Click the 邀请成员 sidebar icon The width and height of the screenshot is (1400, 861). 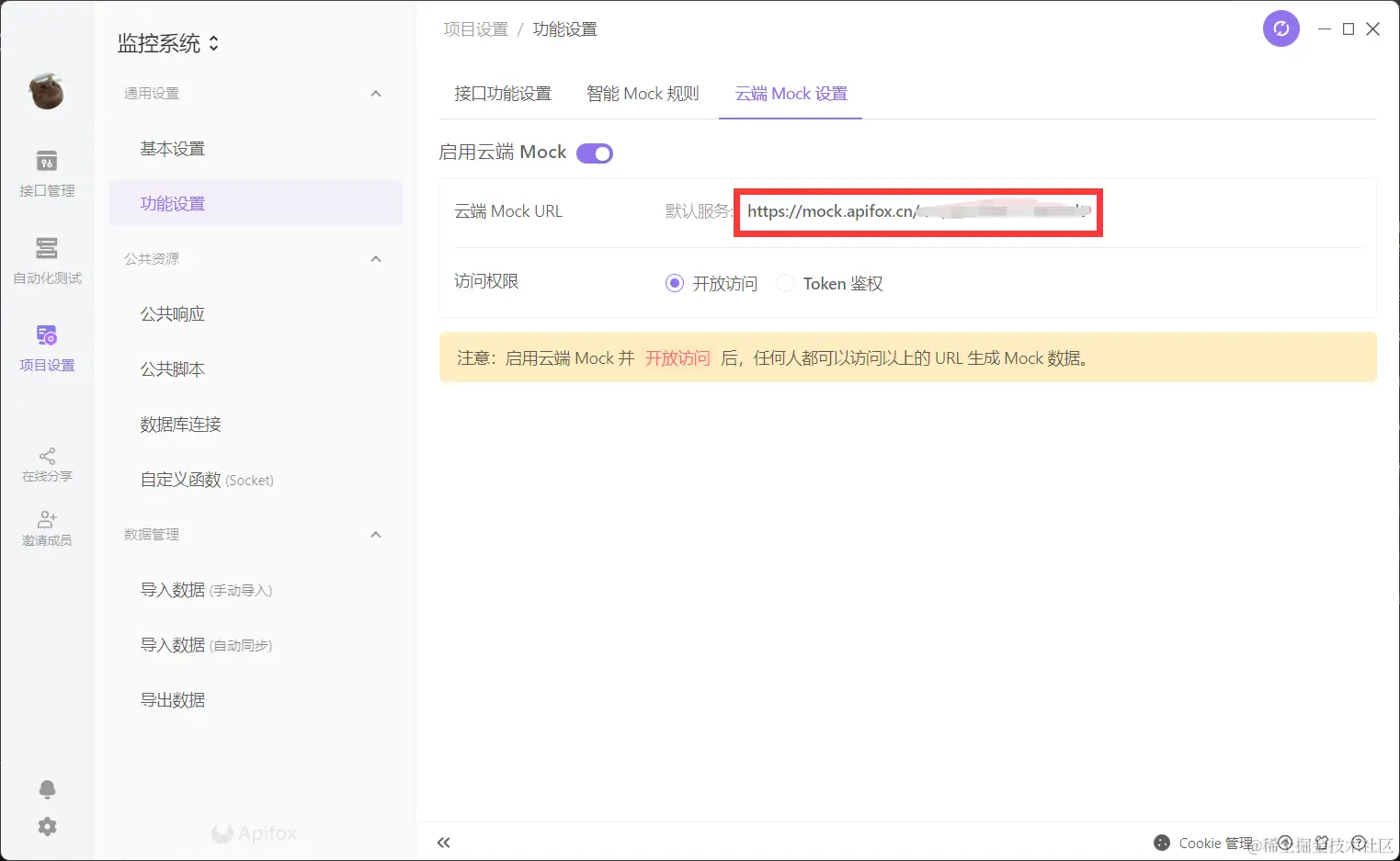coord(47,529)
